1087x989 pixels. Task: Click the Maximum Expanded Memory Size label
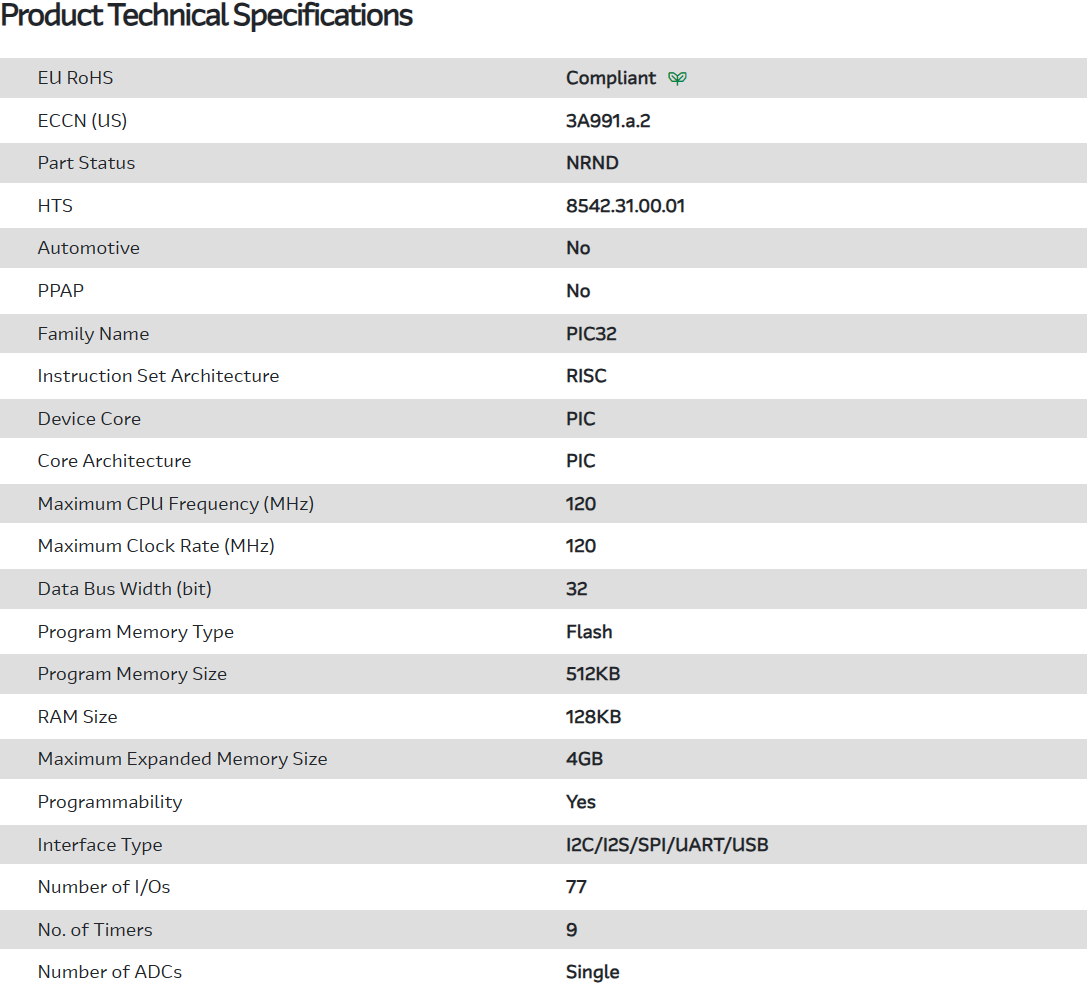point(182,759)
